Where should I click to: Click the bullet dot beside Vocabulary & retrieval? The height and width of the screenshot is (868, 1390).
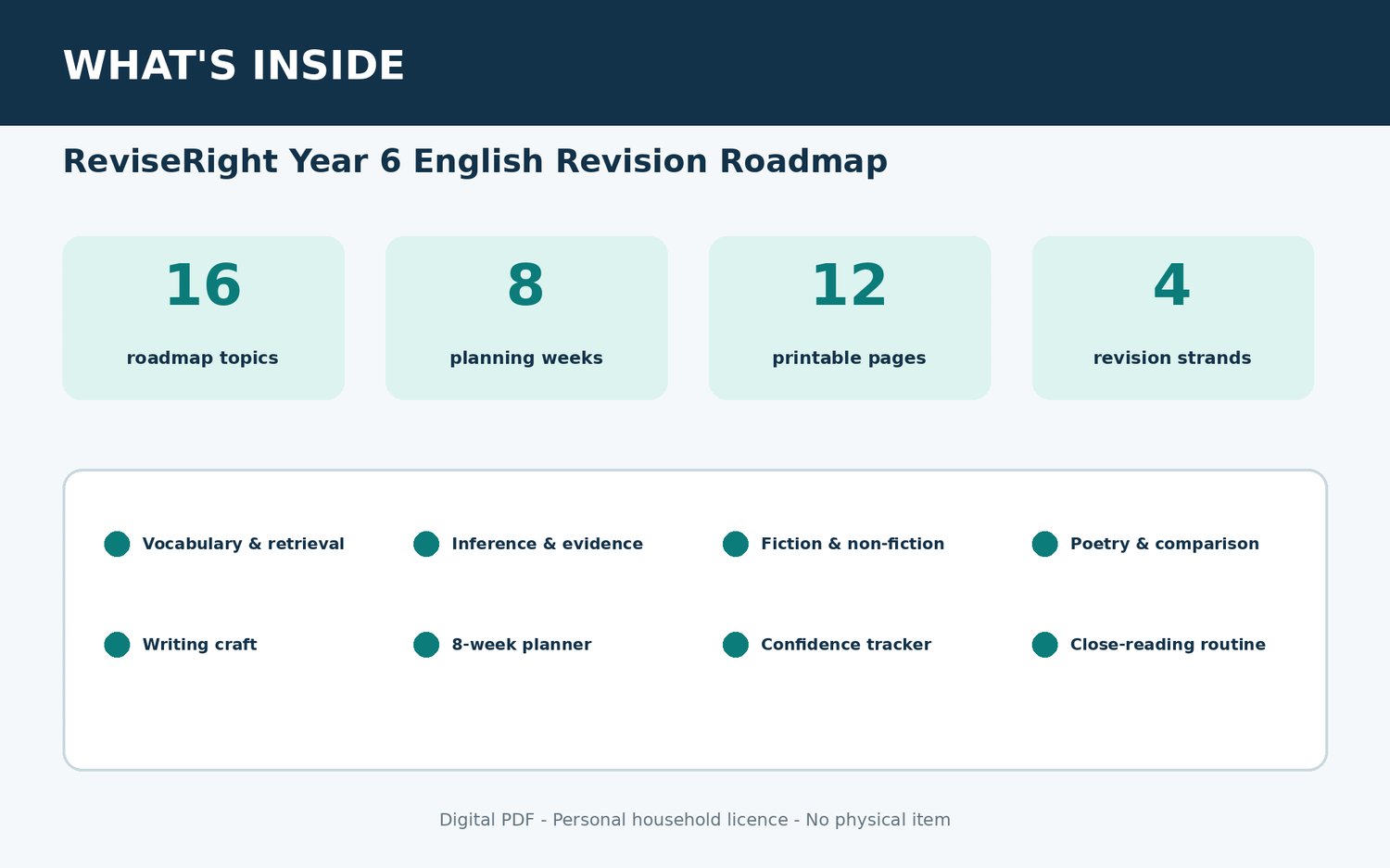[x=117, y=544]
